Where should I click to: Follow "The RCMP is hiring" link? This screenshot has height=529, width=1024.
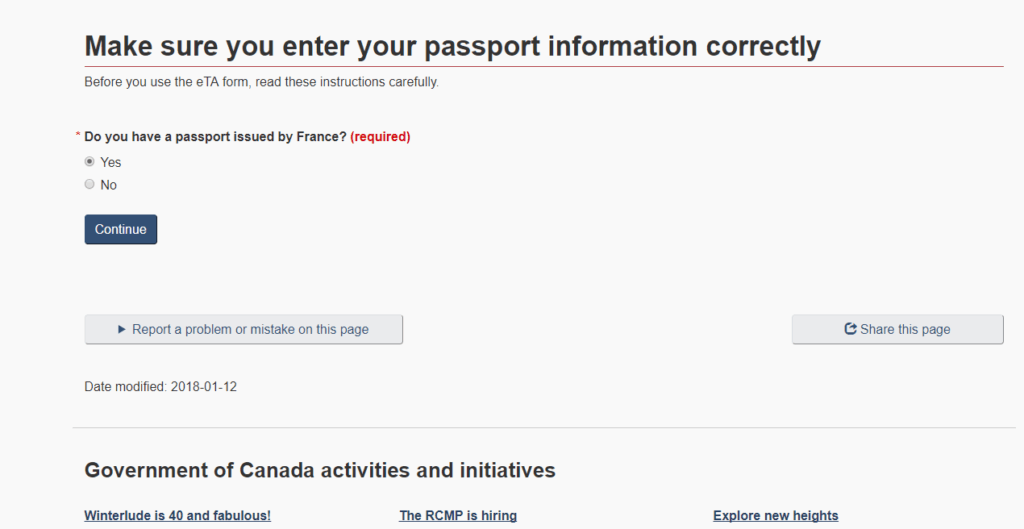(x=458, y=515)
